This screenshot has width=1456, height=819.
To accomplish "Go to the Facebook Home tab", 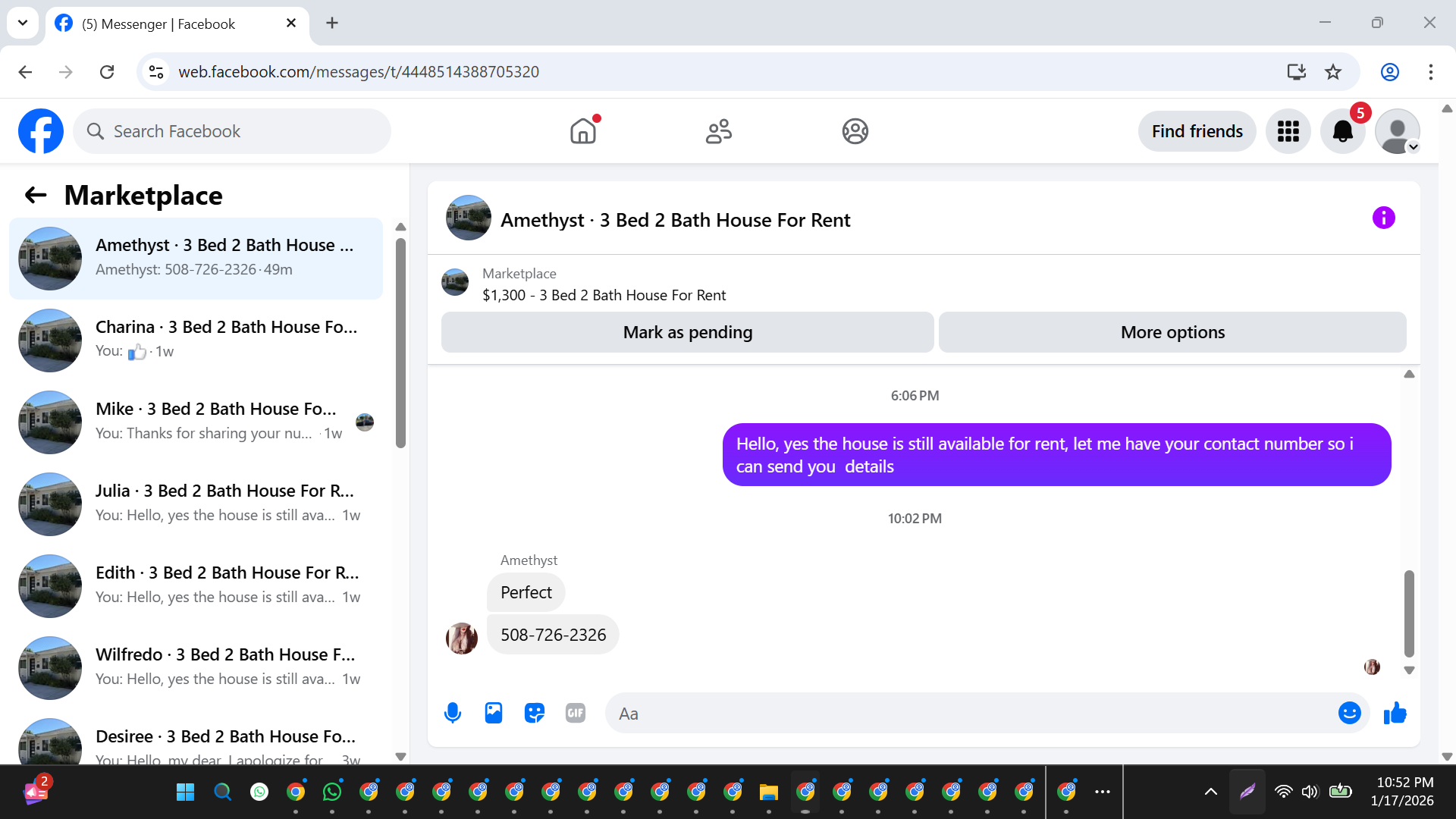I will (583, 131).
